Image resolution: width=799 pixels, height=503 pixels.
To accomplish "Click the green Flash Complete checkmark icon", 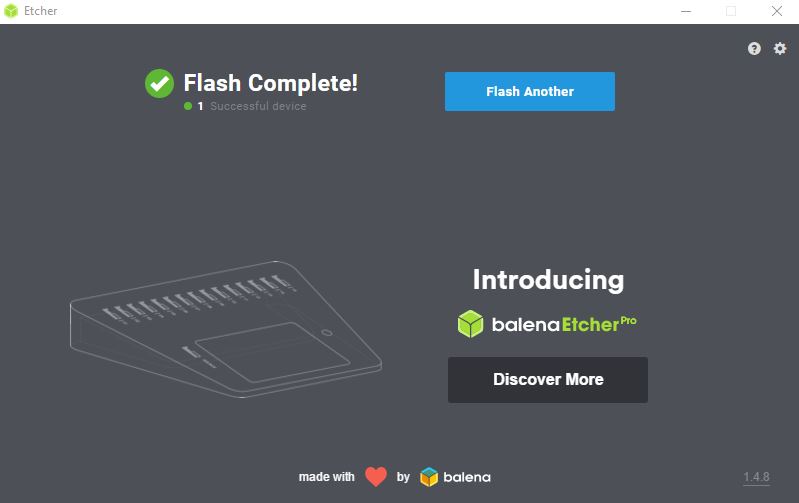I will click(159, 84).
